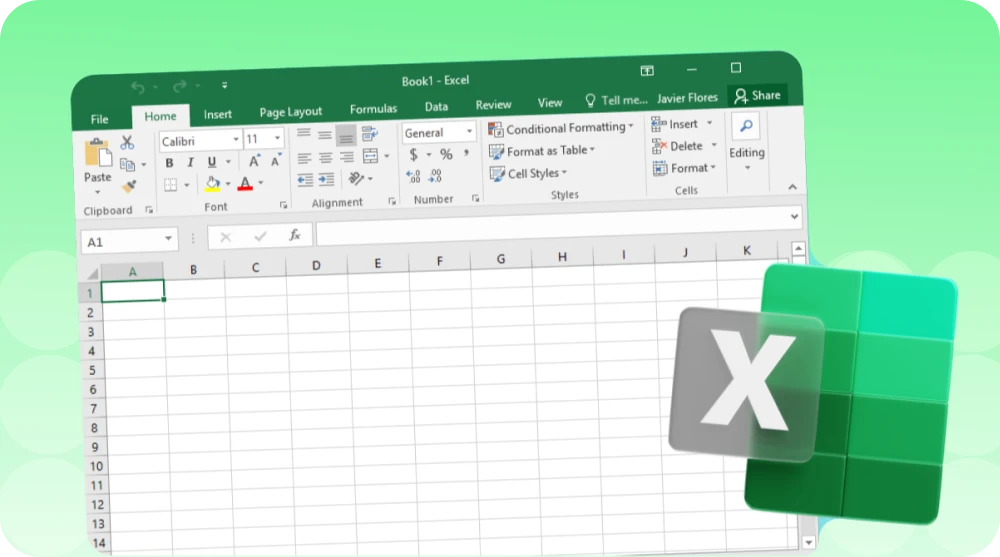Viewport: 1000px width, 557px height.
Task: Align text left
Action: click(x=304, y=158)
